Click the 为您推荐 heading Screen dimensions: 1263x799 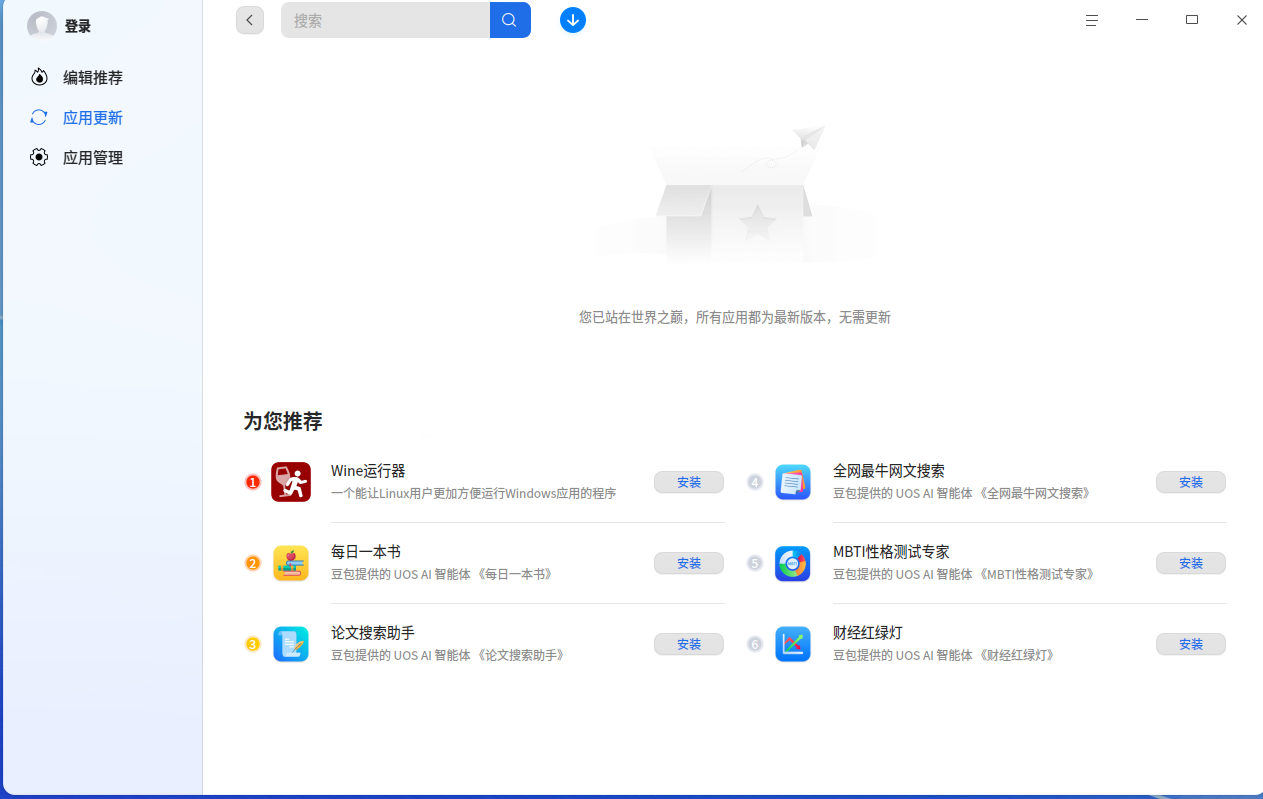283,421
